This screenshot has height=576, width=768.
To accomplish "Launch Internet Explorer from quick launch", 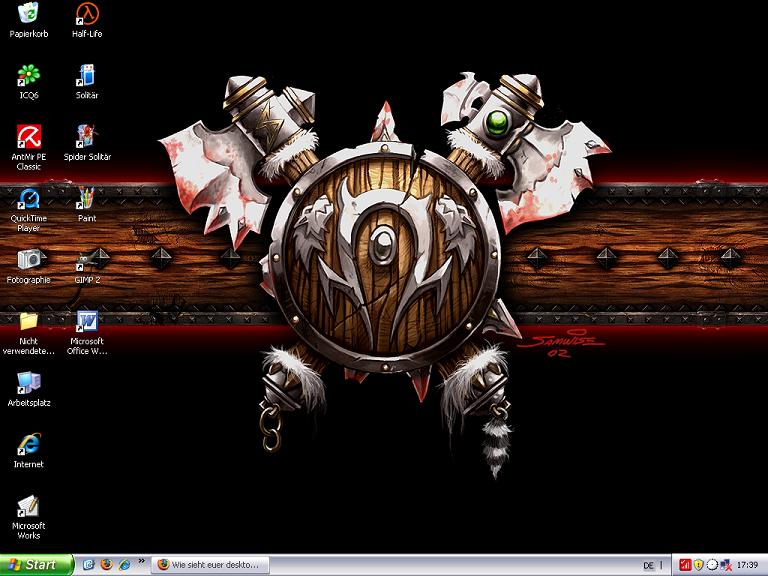I will pyautogui.click(x=124, y=565).
